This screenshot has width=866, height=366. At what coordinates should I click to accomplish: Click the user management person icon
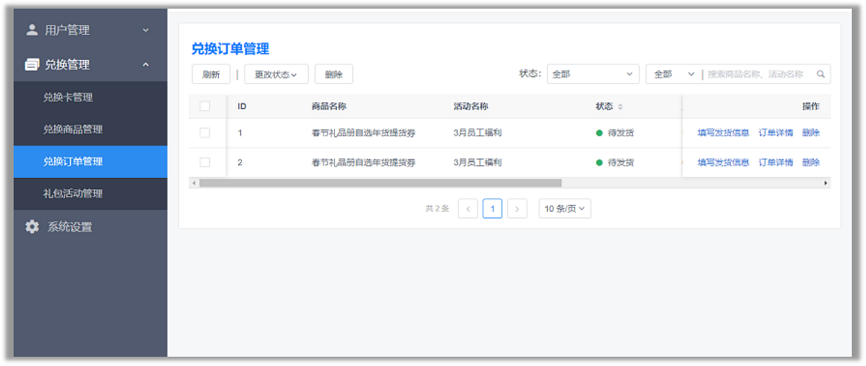click(32, 30)
